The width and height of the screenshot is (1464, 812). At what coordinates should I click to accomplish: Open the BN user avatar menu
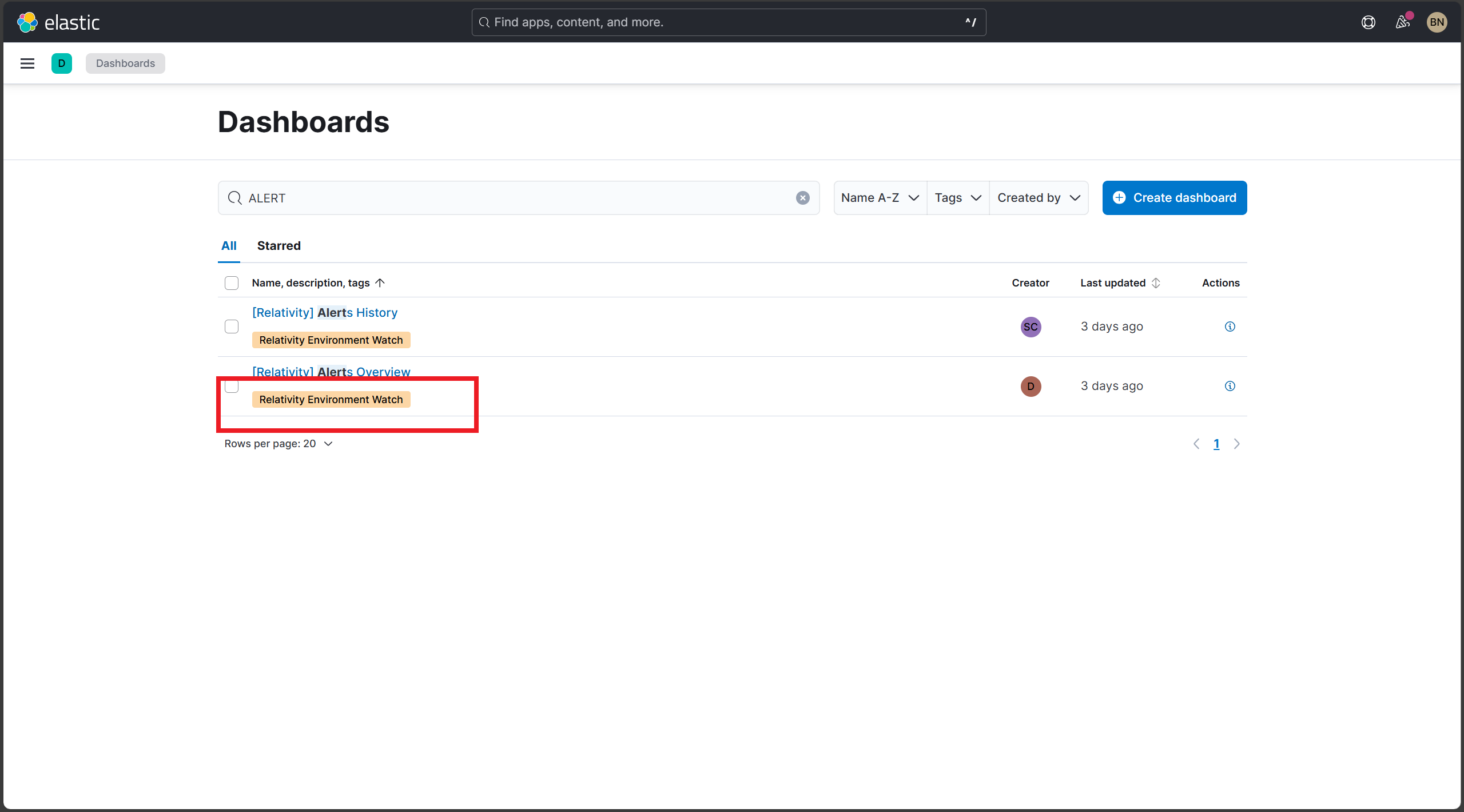click(1437, 22)
